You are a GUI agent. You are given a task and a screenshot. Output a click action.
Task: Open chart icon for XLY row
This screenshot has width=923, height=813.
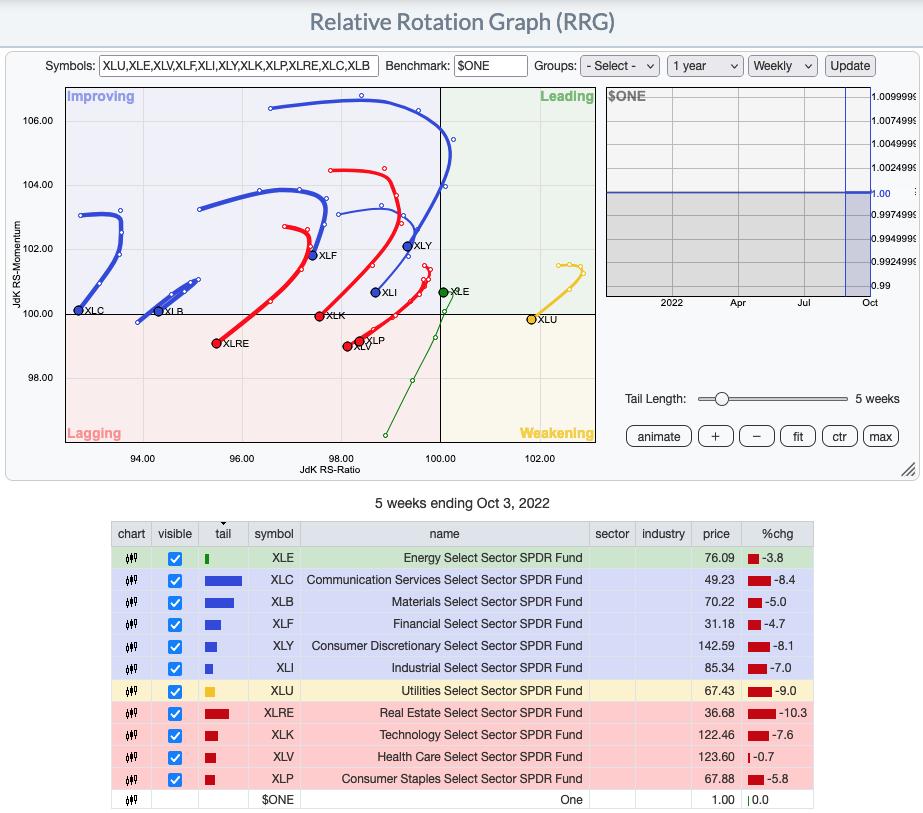(131, 646)
